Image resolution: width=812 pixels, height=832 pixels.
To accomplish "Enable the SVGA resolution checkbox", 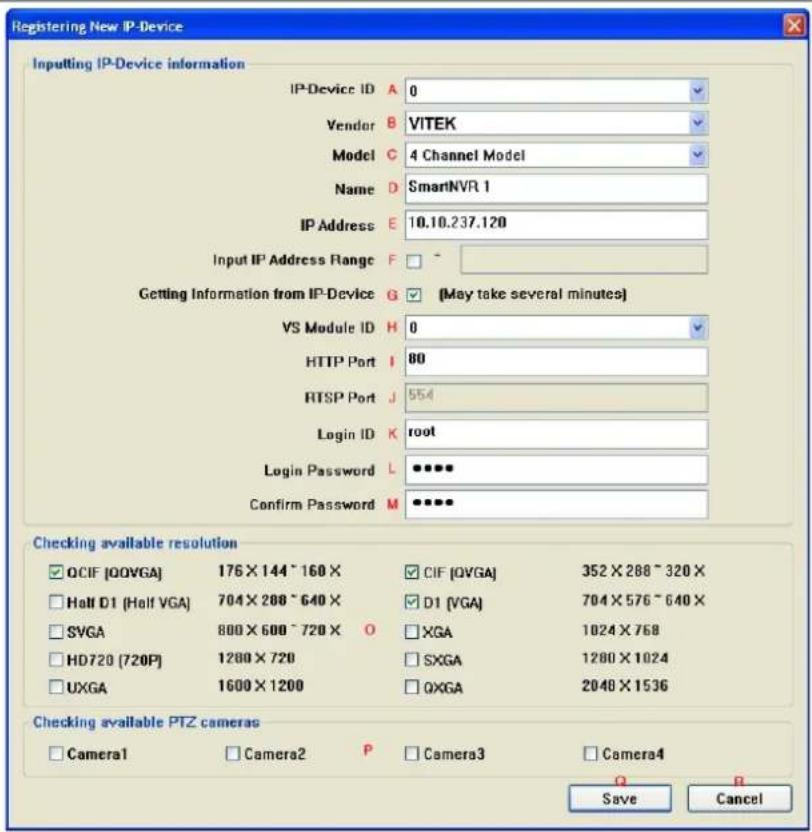I will coord(56,631).
